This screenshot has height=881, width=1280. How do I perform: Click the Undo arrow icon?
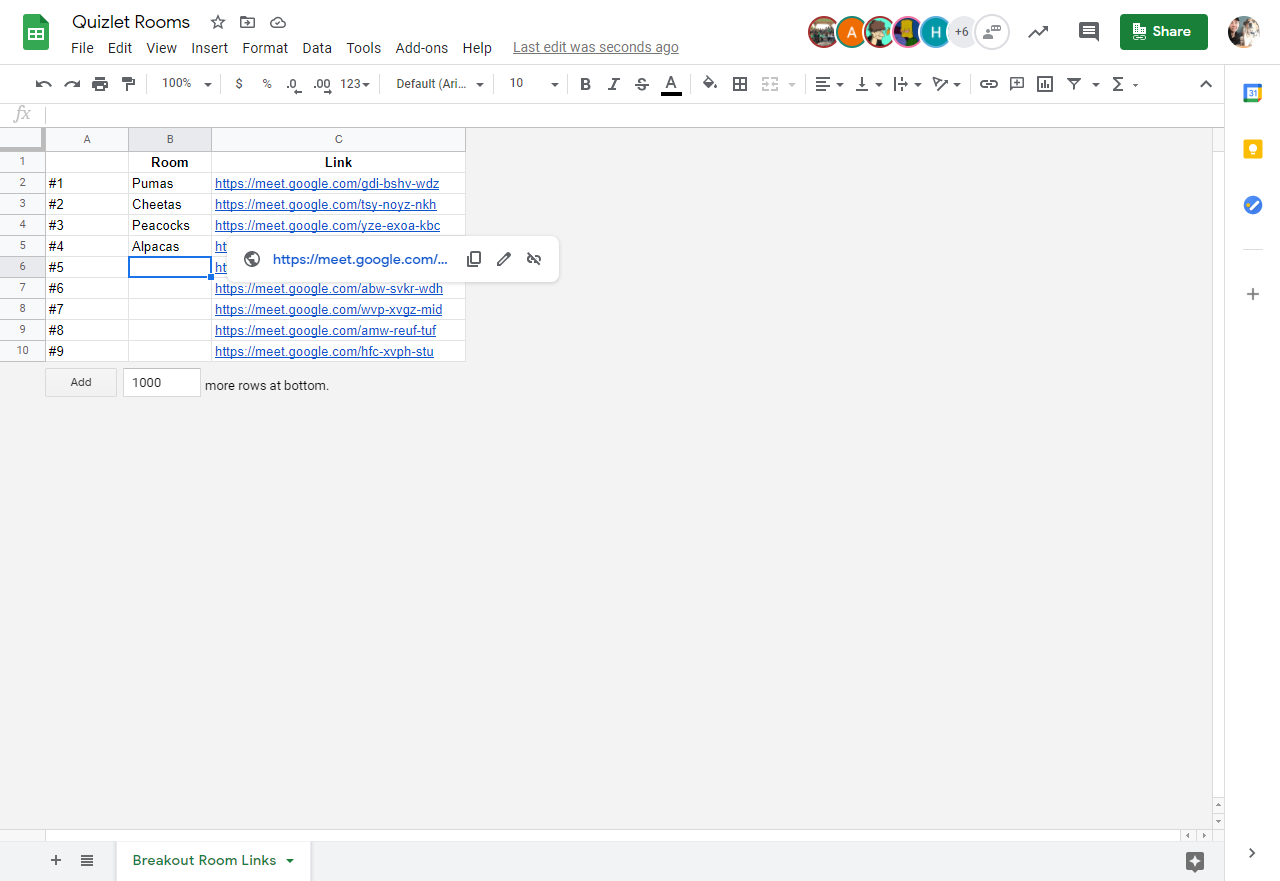pyautogui.click(x=44, y=84)
